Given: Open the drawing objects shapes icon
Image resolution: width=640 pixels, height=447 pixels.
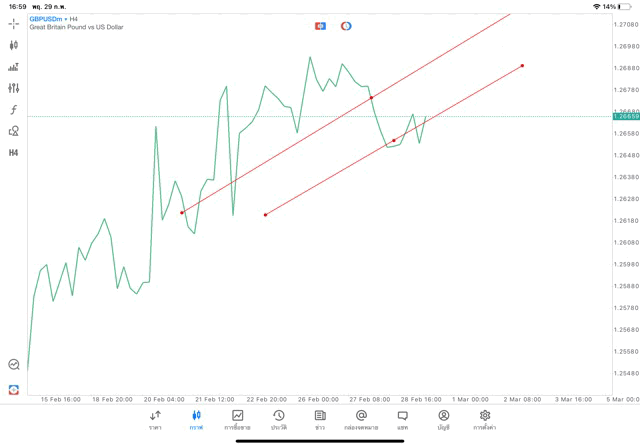Looking at the screenshot, I should pos(13,131).
